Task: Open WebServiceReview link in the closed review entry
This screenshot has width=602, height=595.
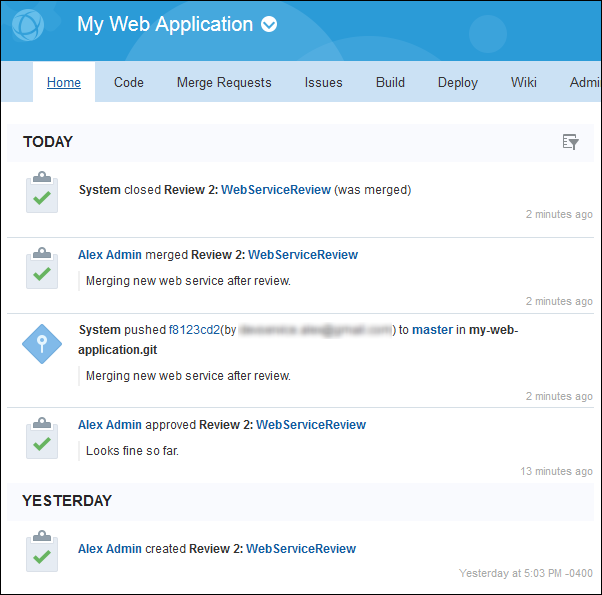Action: point(276,189)
